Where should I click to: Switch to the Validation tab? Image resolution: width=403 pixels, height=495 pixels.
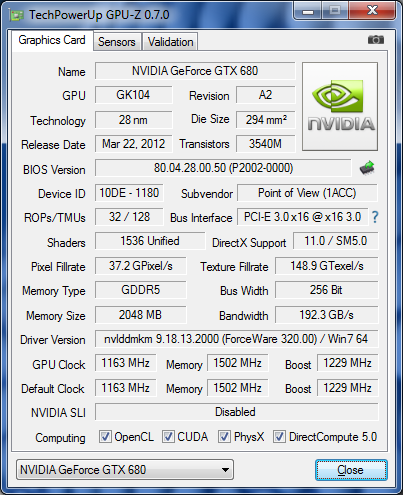pyautogui.click(x=170, y=42)
